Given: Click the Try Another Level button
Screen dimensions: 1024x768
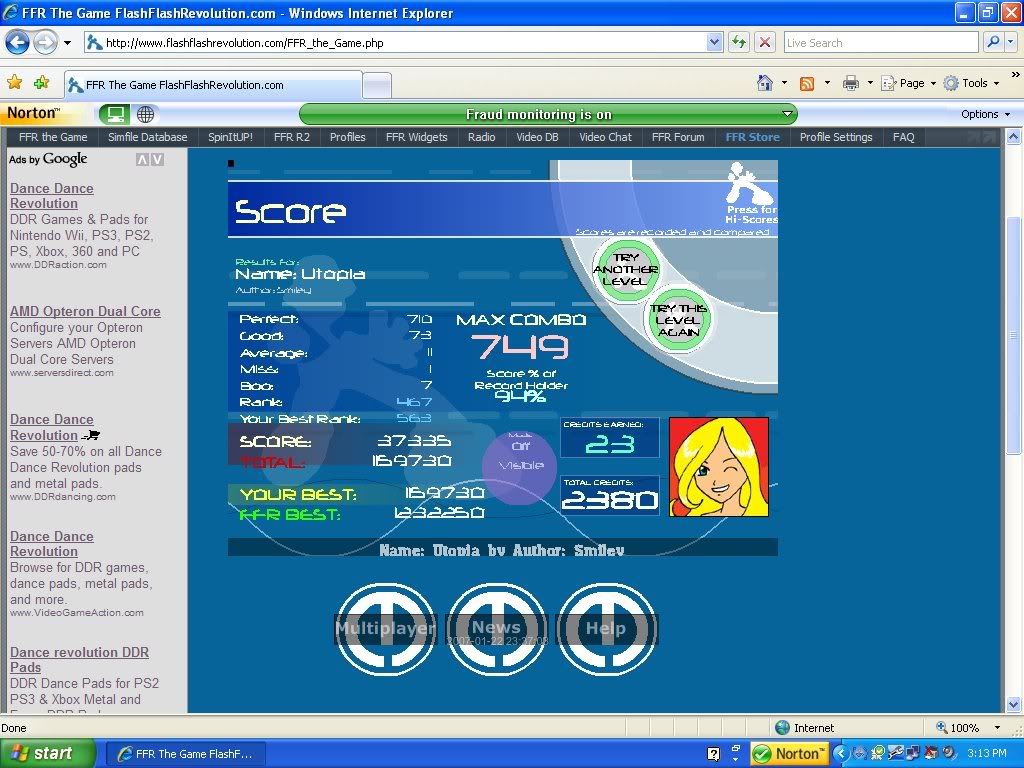Looking at the screenshot, I should [625, 270].
